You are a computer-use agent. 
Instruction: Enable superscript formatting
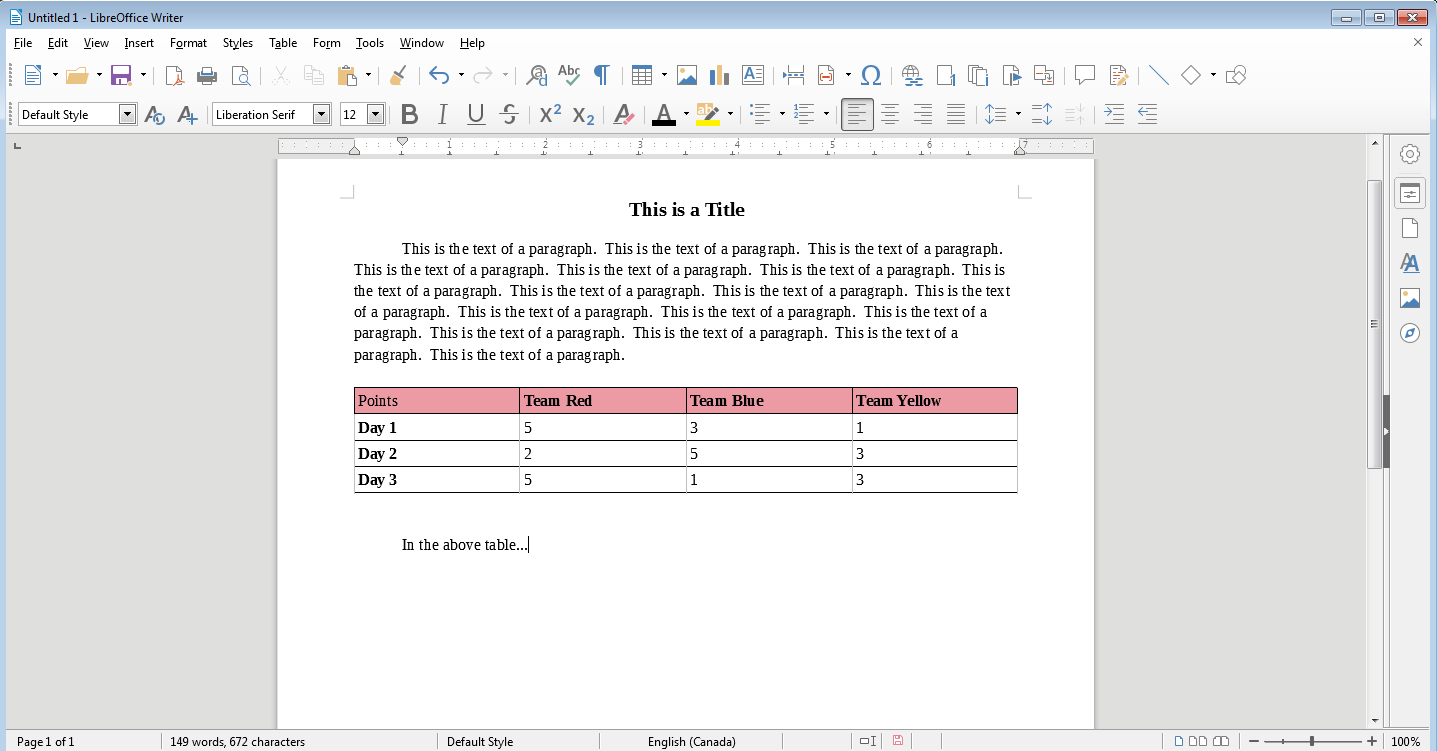coord(548,114)
